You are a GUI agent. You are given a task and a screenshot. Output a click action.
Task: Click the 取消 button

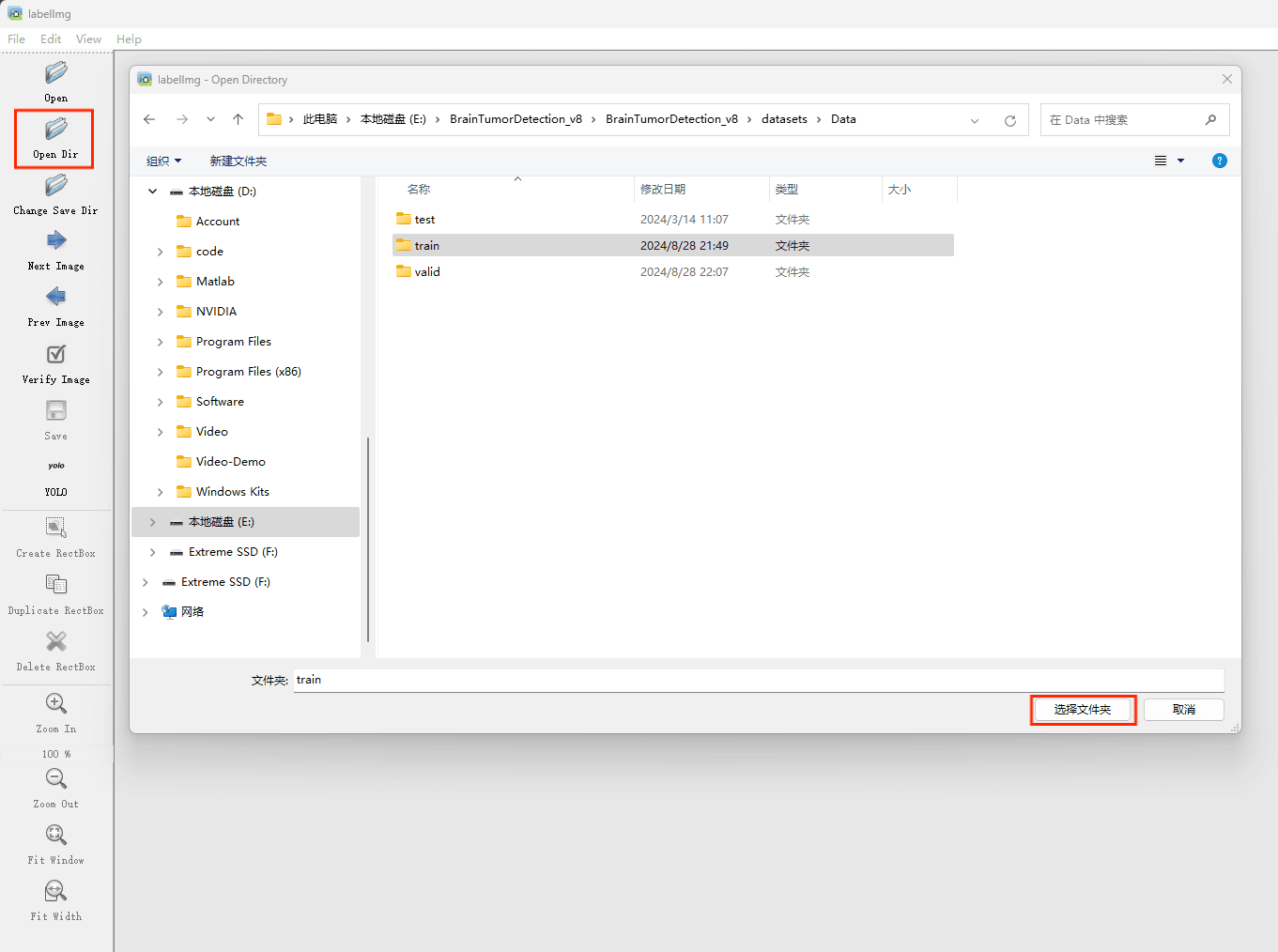[x=1183, y=710]
